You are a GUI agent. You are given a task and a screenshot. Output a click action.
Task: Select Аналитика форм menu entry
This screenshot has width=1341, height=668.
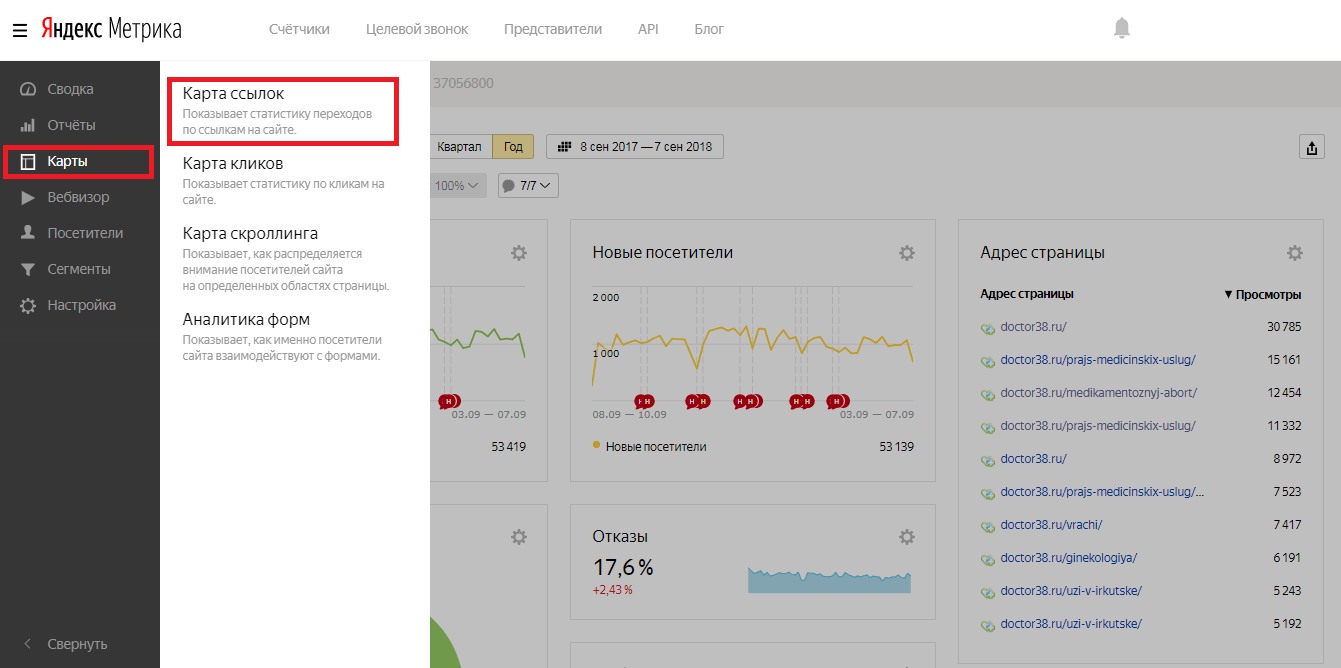pos(246,320)
